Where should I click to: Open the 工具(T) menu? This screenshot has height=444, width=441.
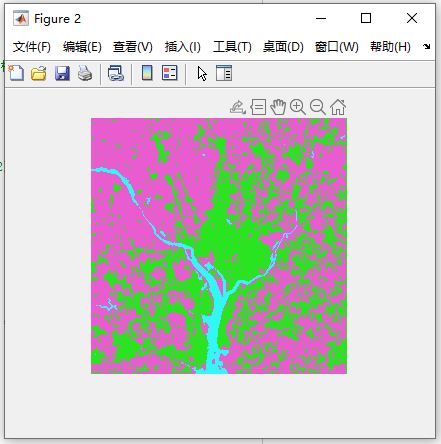[x=232, y=47]
